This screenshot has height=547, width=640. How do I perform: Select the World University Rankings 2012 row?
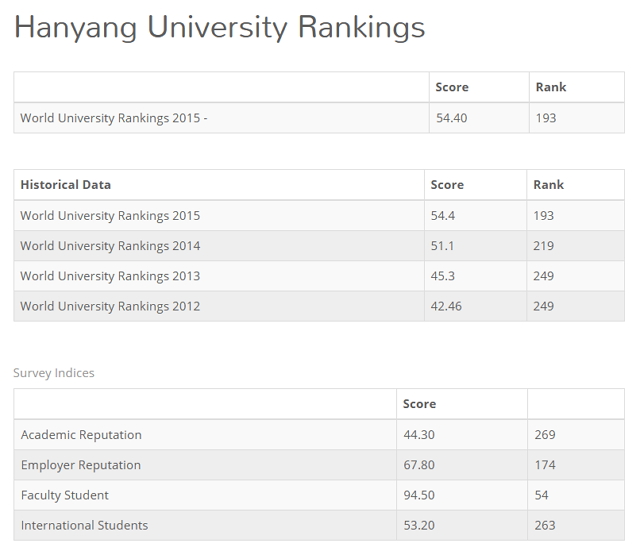(319, 306)
